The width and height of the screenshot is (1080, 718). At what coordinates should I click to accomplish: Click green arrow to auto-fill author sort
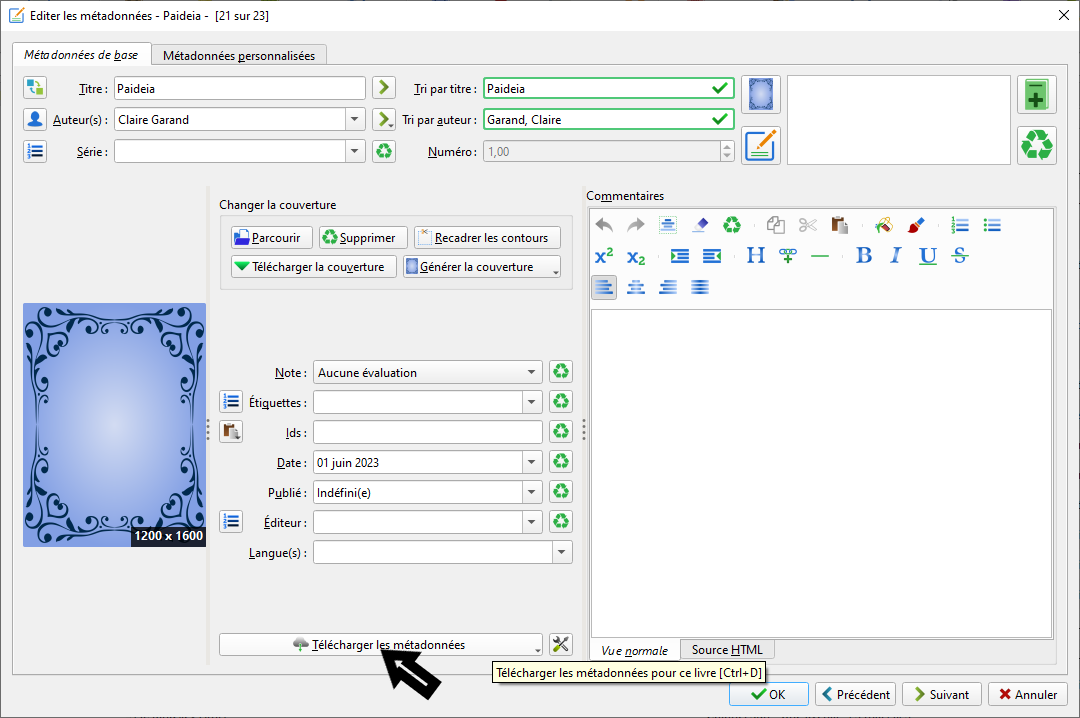point(384,119)
